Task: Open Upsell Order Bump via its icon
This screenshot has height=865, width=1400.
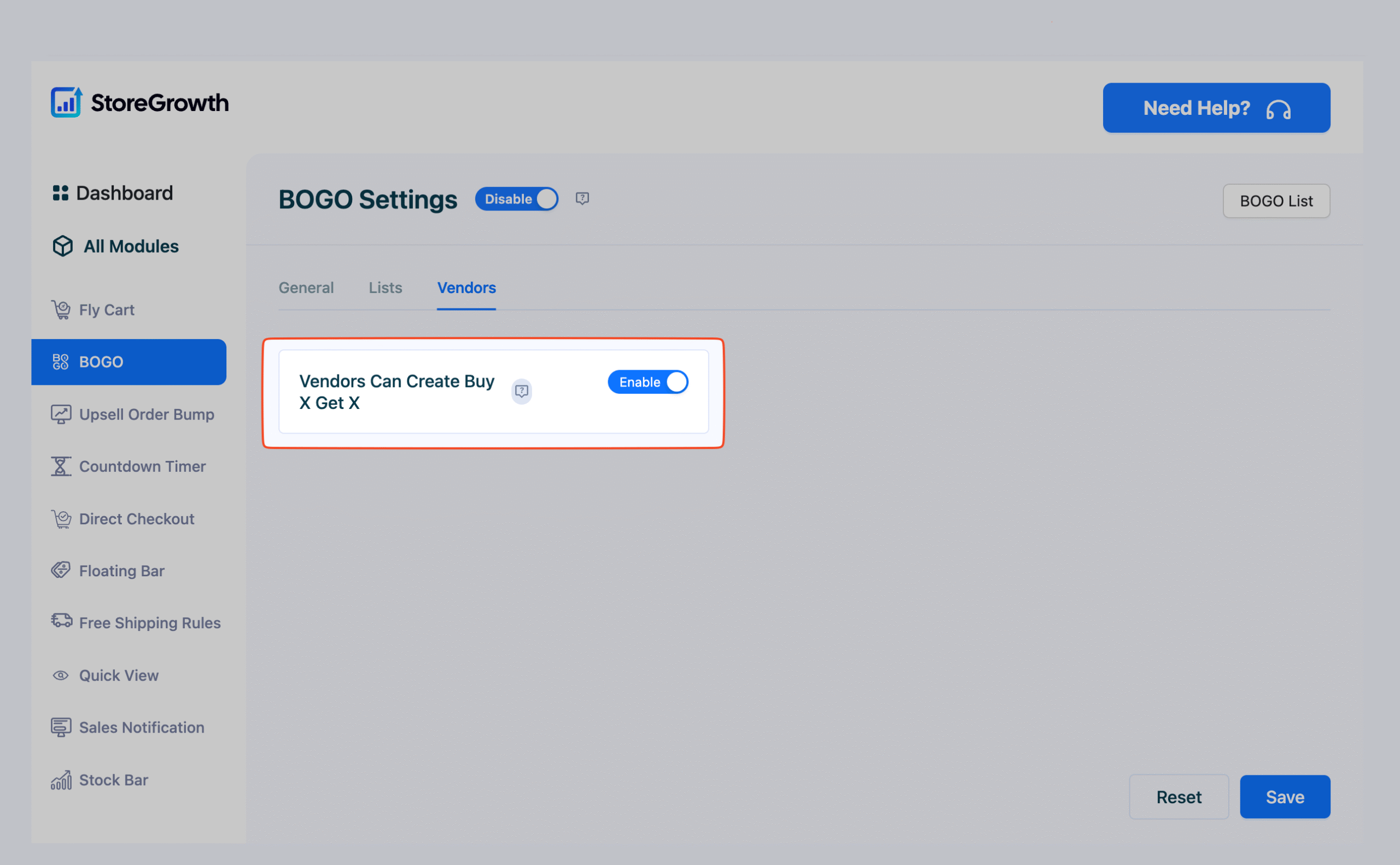Action: [61, 413]
